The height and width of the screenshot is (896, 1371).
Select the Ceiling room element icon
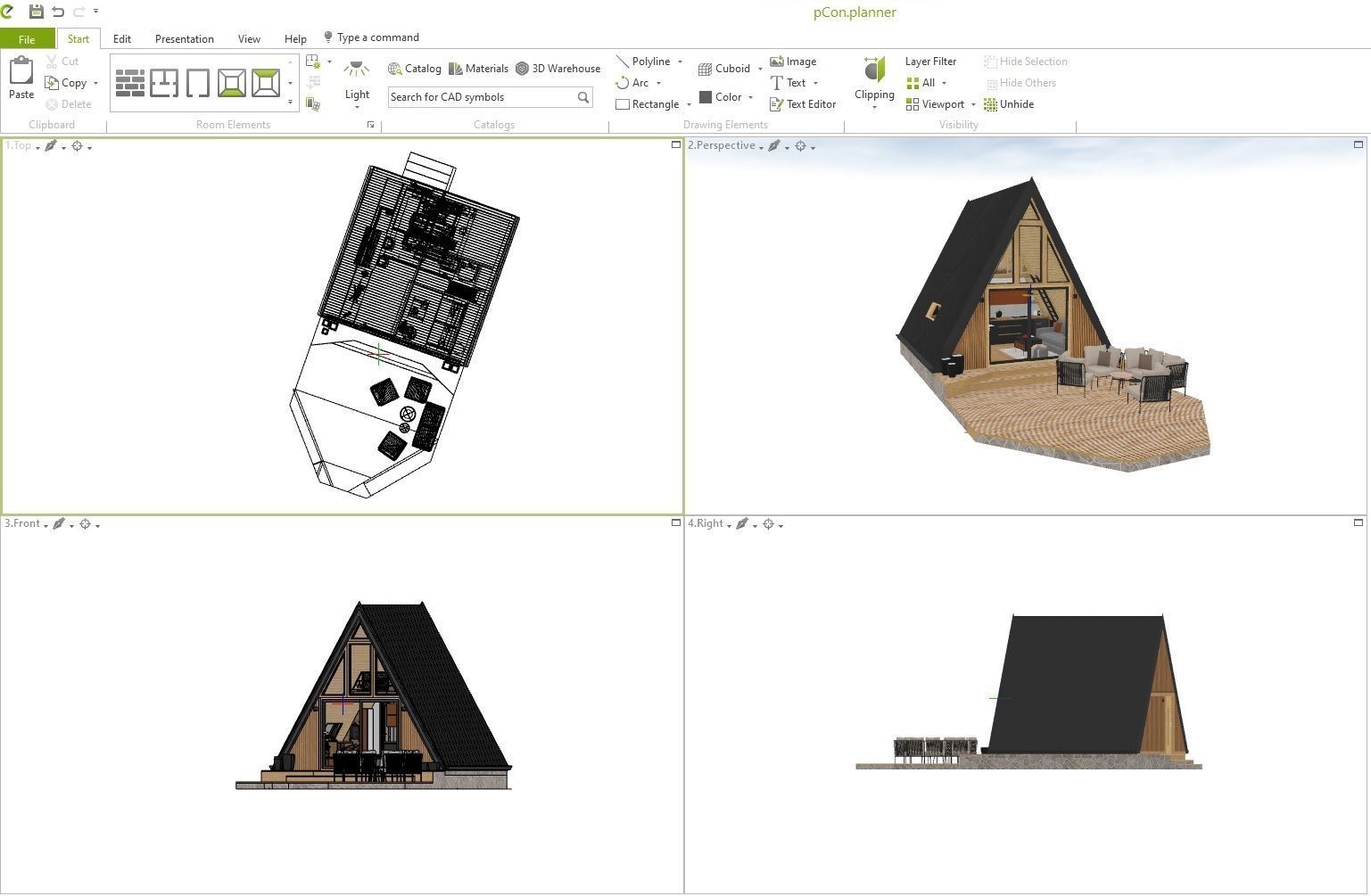point(266,83)
